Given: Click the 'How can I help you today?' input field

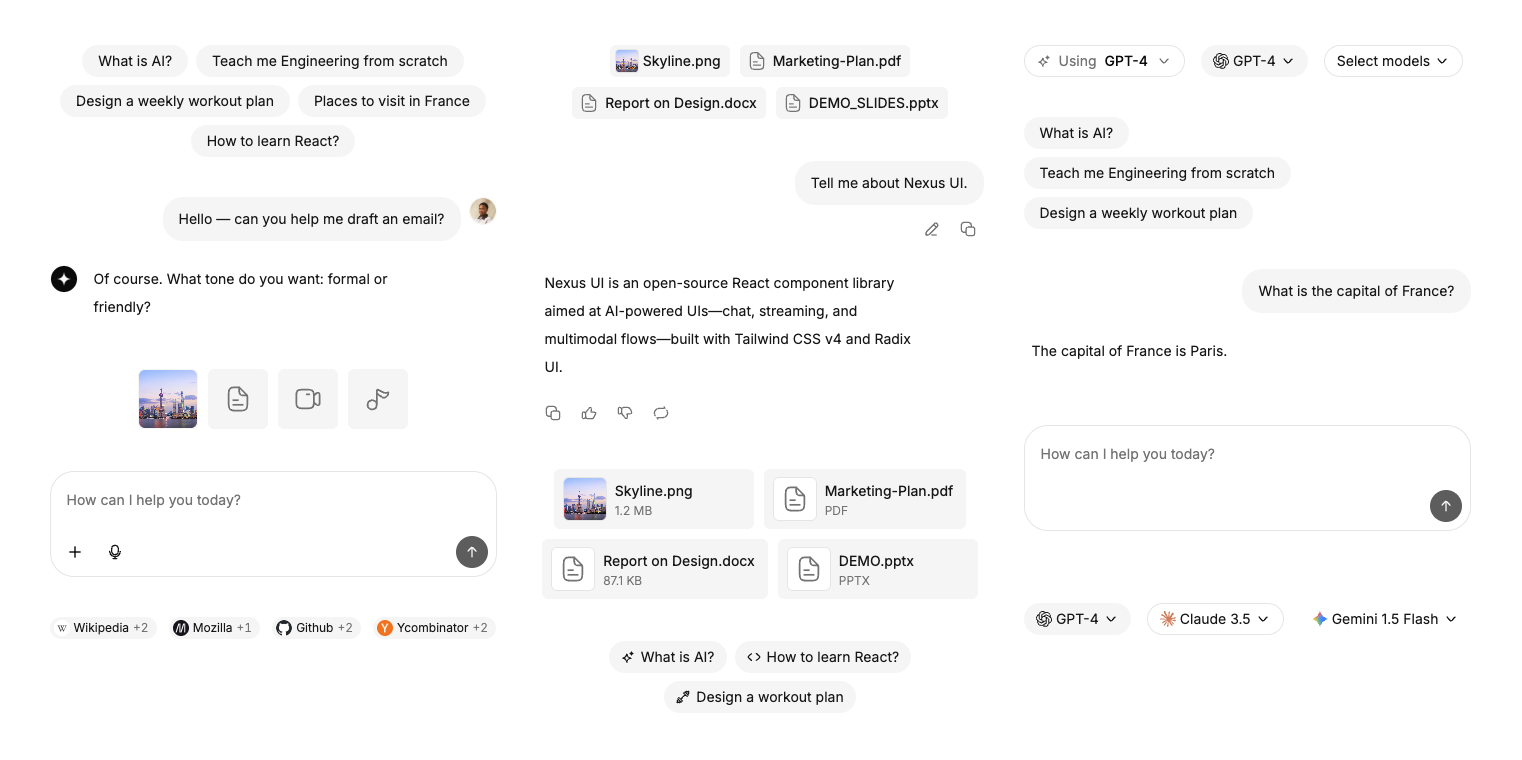Looking at the screenshot, I should coord(273,500).
